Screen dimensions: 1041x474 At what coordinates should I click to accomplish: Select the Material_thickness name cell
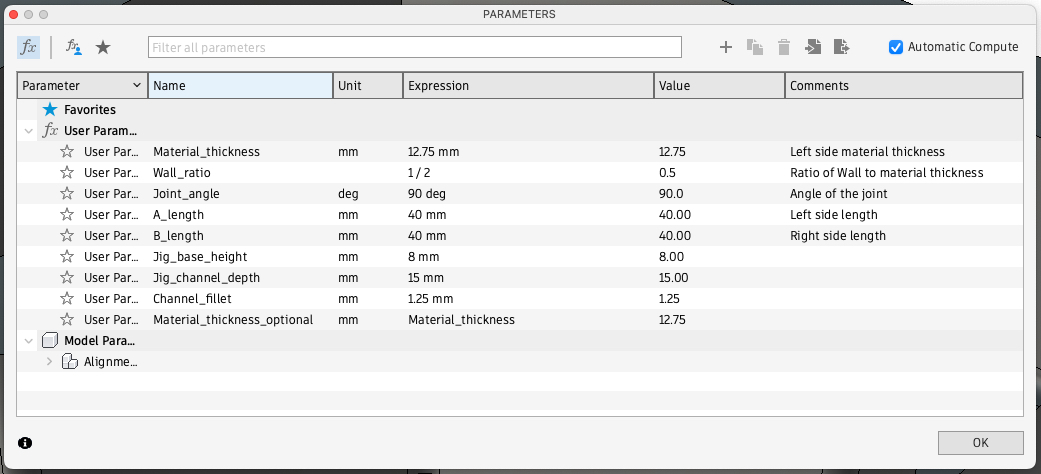(240, 151)
